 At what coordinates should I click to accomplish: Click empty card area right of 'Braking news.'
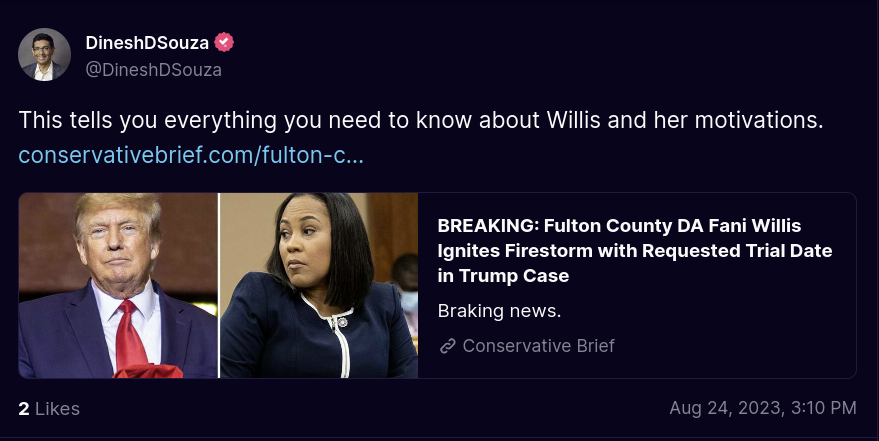(706, 310)
